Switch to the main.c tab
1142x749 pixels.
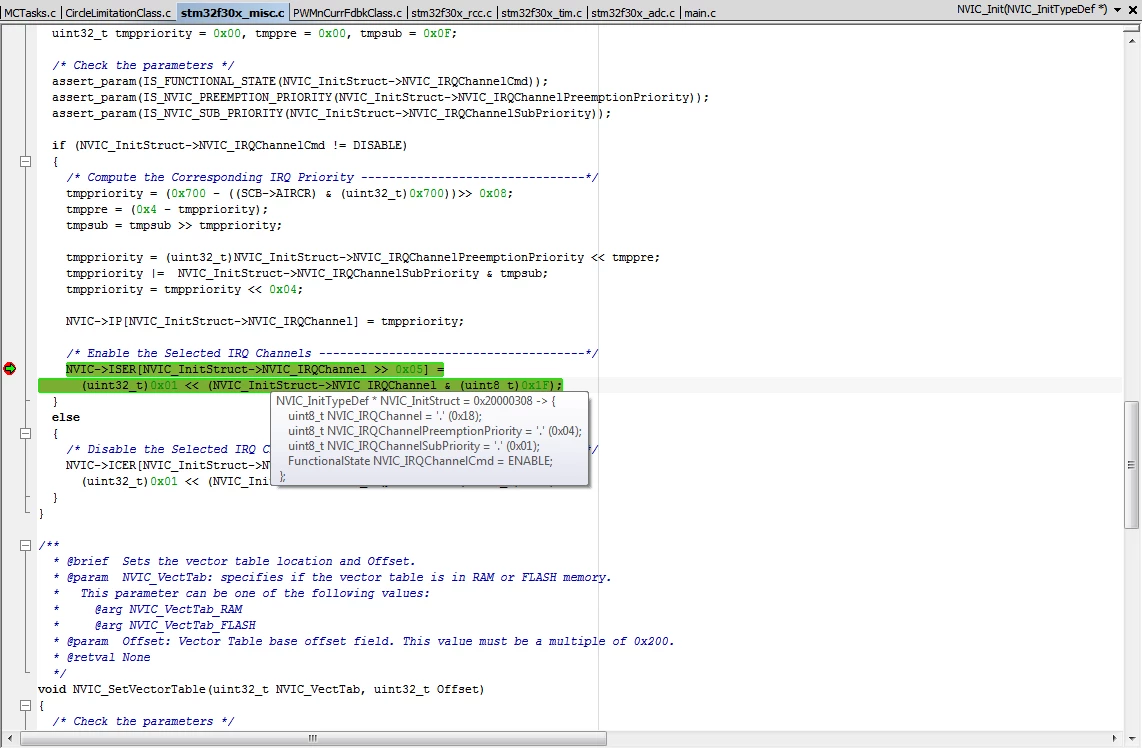tap(700, 13)
